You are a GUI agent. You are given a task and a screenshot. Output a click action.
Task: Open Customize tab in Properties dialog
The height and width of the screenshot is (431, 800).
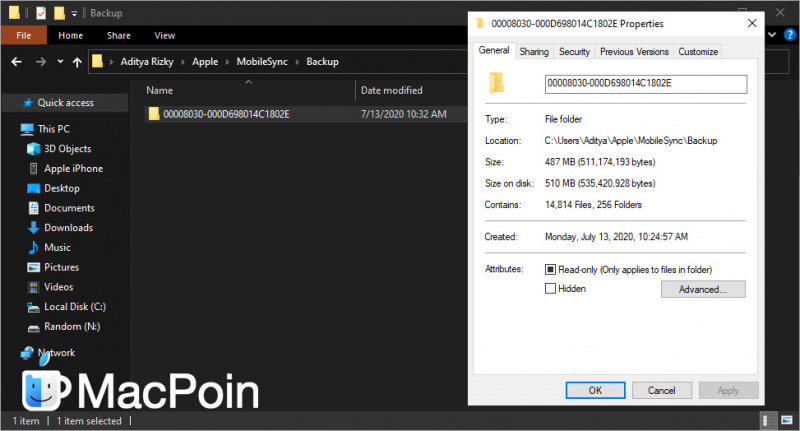click(x=698, y=52)
